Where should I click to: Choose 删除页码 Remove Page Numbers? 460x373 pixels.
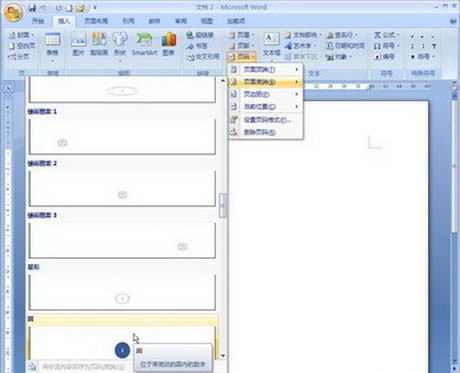click(265, 132)
